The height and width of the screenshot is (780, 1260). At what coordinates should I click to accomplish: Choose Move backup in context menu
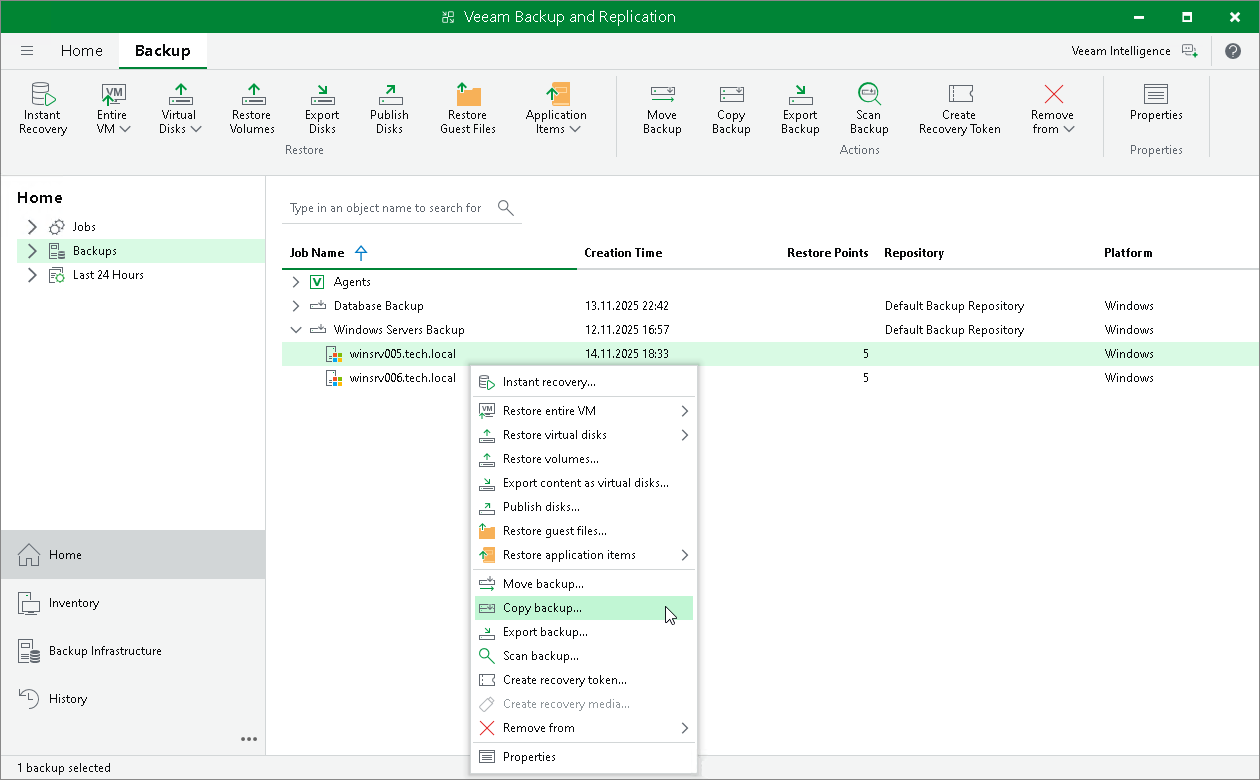coord(584,584)
